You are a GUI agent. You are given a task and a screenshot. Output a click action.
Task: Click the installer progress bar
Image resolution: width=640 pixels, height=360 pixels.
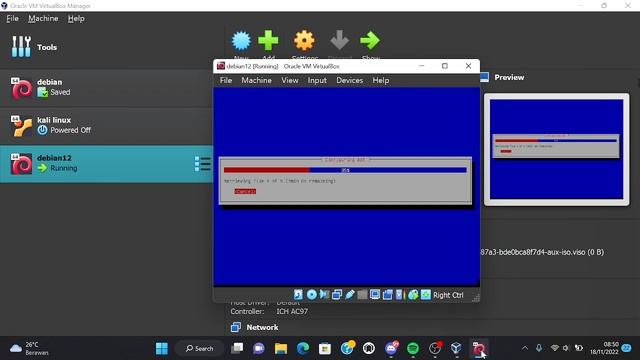point(345,170)
